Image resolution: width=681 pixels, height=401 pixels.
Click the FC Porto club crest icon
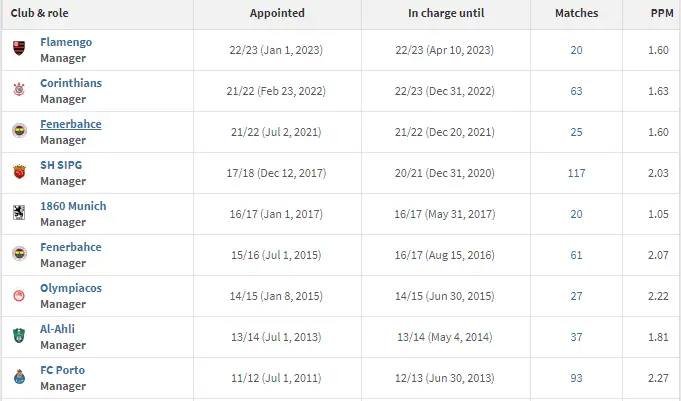(x=19, y=378)
